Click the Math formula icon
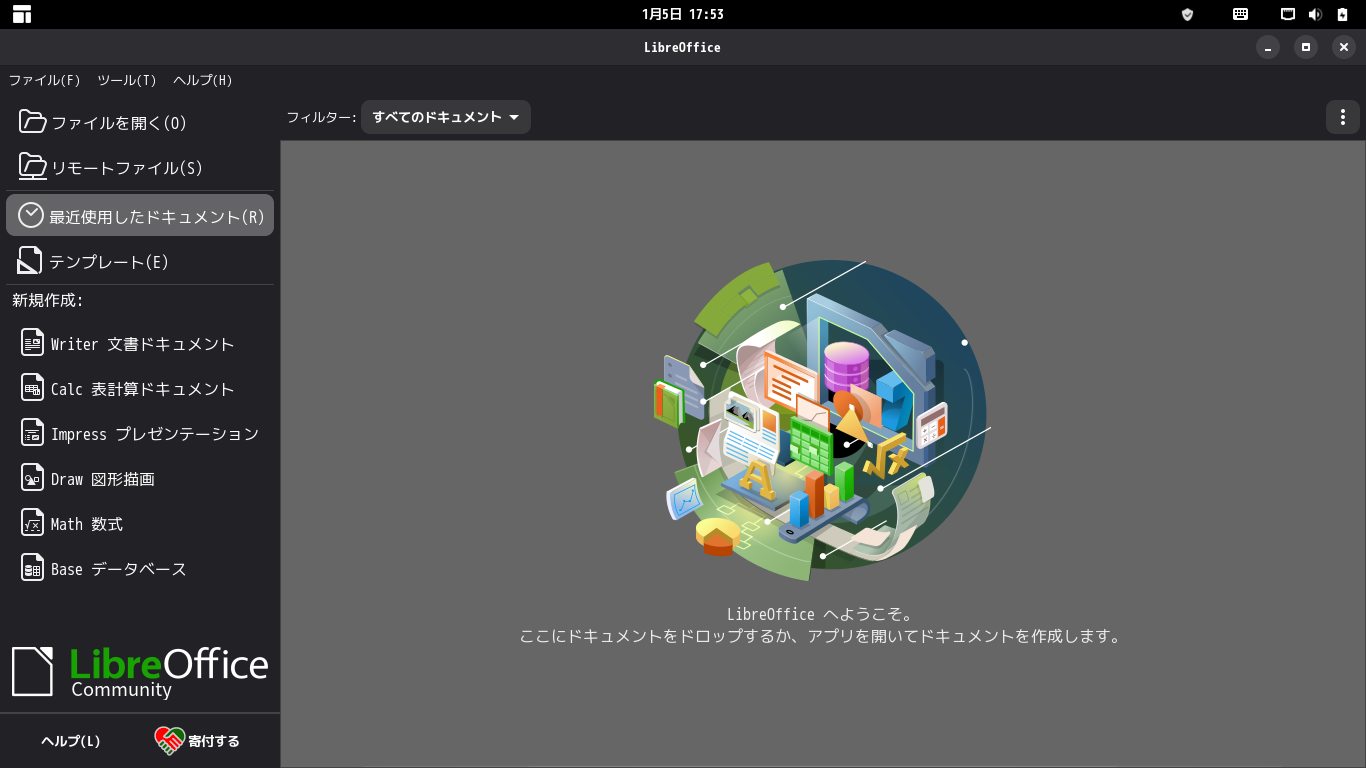The width and height of the screenshot is (1366, 768). point(33,523)
